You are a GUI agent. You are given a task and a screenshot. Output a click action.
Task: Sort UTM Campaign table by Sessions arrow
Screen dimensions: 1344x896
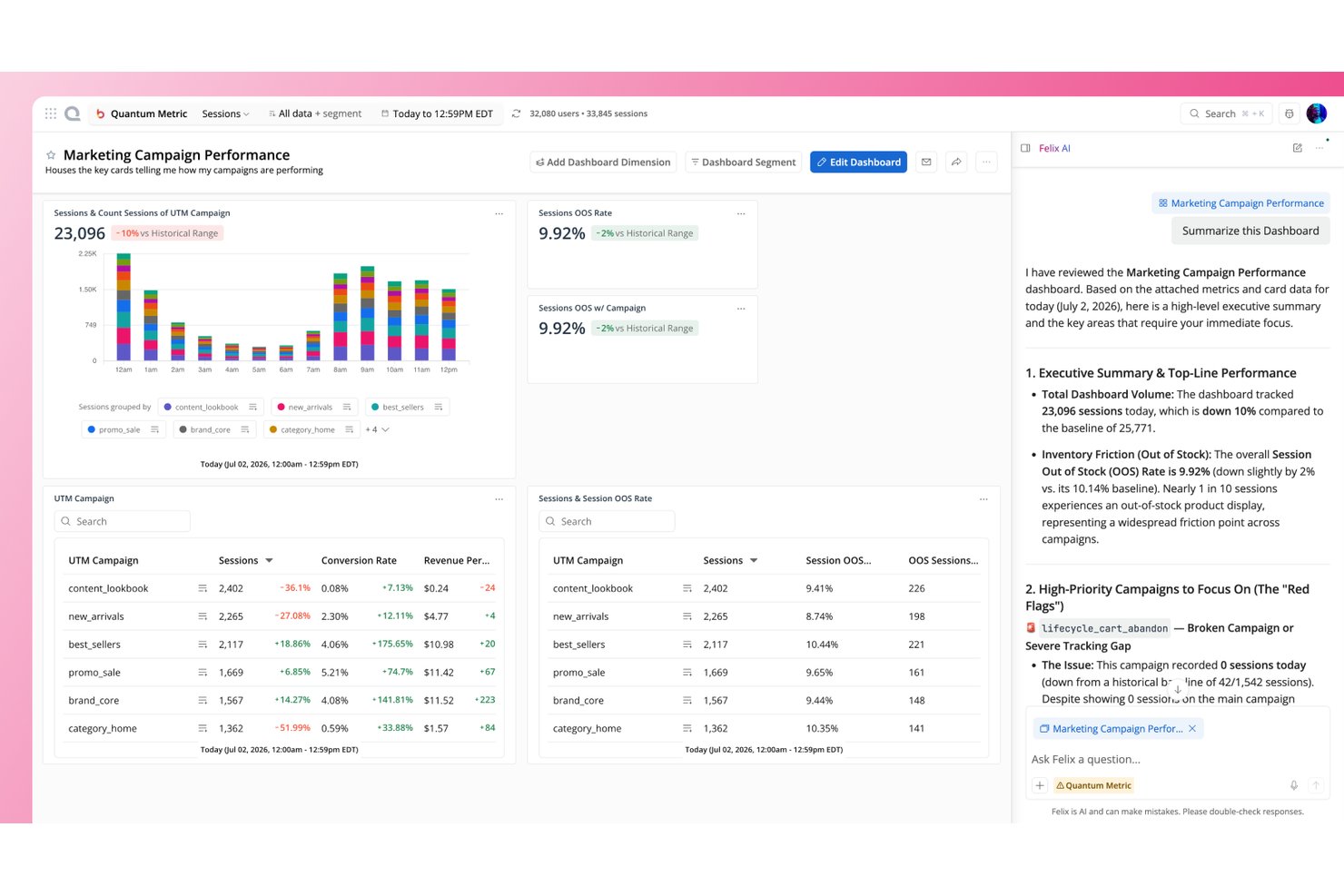click(269, 561)
